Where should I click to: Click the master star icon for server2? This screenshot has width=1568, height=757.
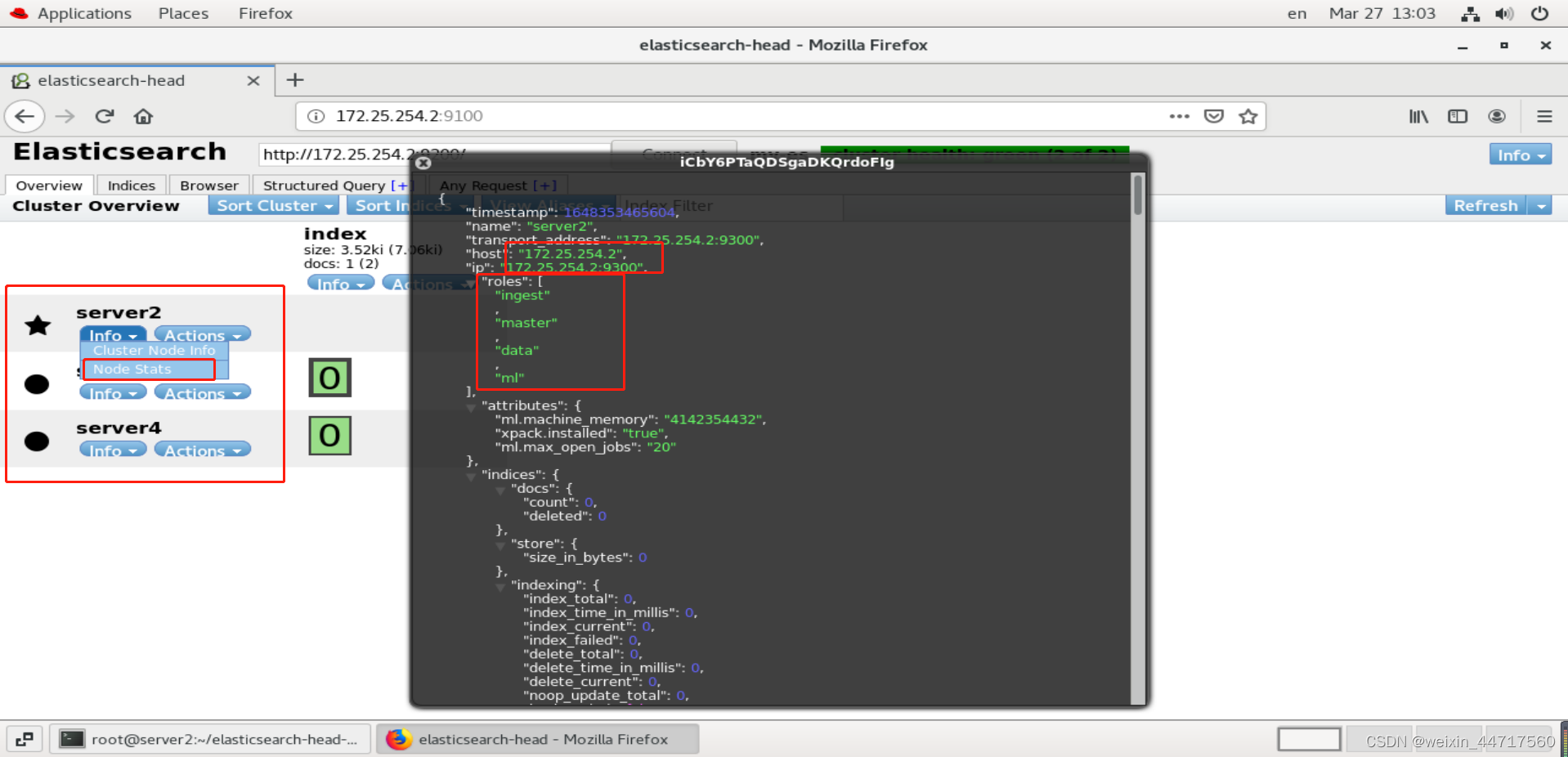[x=38, y=325]
